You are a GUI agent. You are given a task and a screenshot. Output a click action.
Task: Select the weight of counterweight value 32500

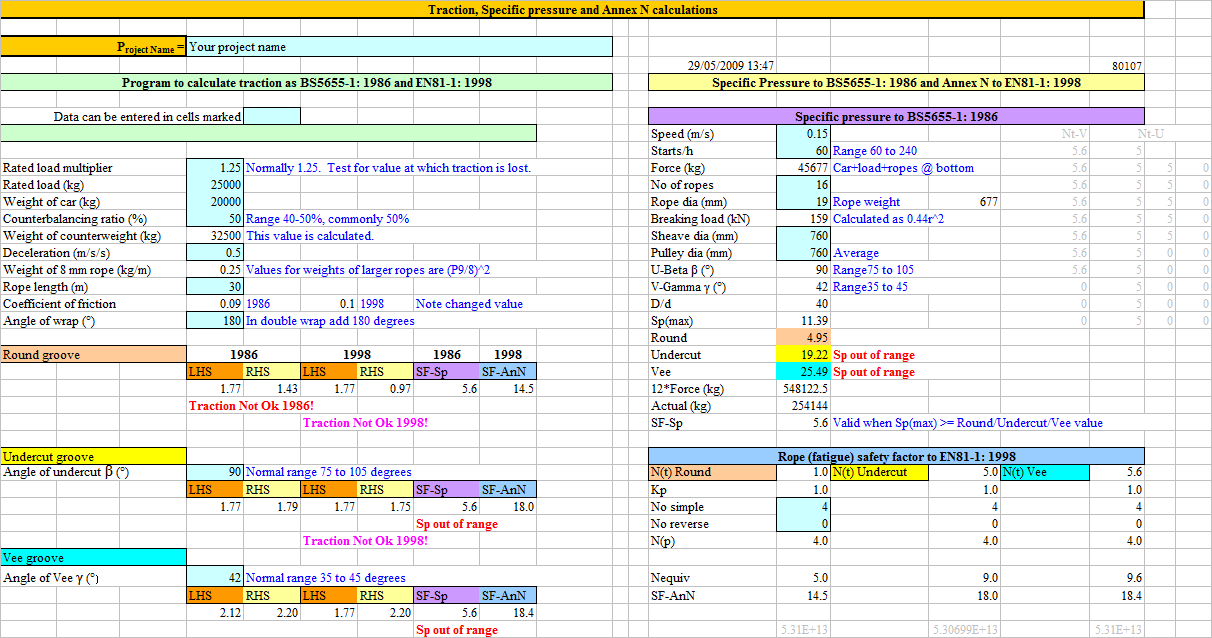point(215,236)
